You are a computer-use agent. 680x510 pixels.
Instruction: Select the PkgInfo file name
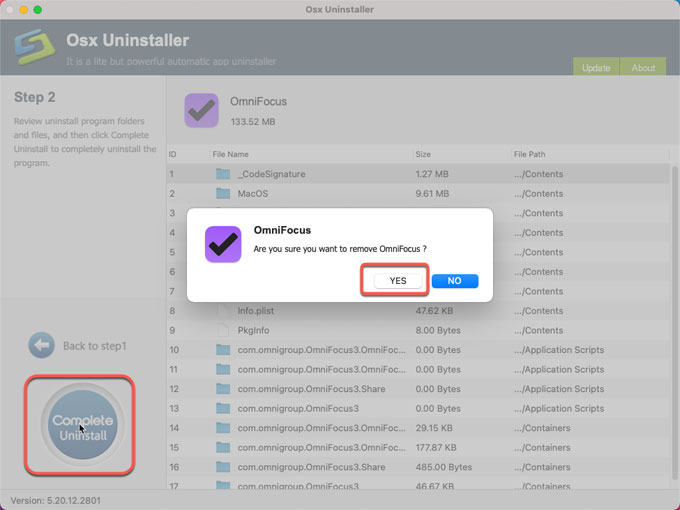(253, 330)
